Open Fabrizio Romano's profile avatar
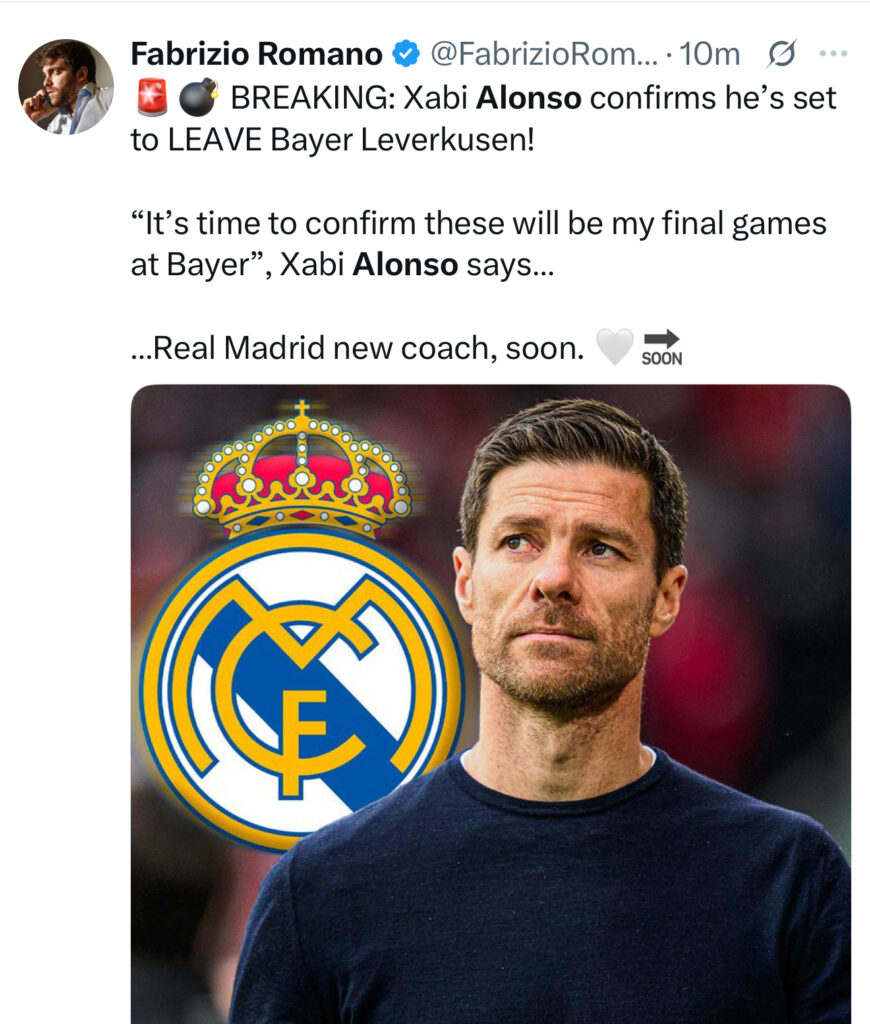Screen dimensions: 870x1024 coord(66,87)
